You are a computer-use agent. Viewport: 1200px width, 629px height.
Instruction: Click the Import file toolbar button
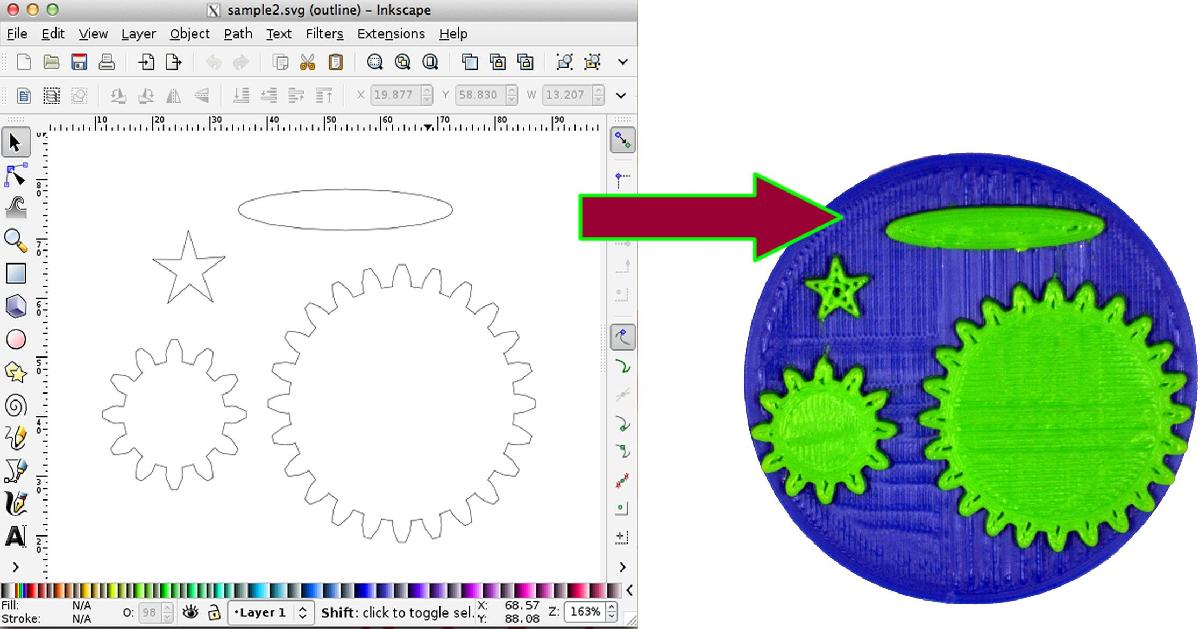point(146,62)
